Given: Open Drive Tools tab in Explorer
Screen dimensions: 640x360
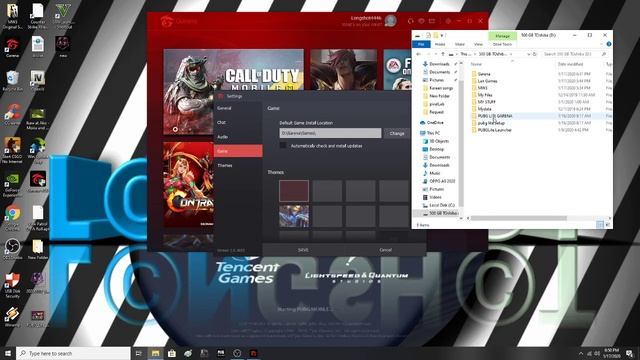Looking at the screenshot, I should [x=502, y=44].
